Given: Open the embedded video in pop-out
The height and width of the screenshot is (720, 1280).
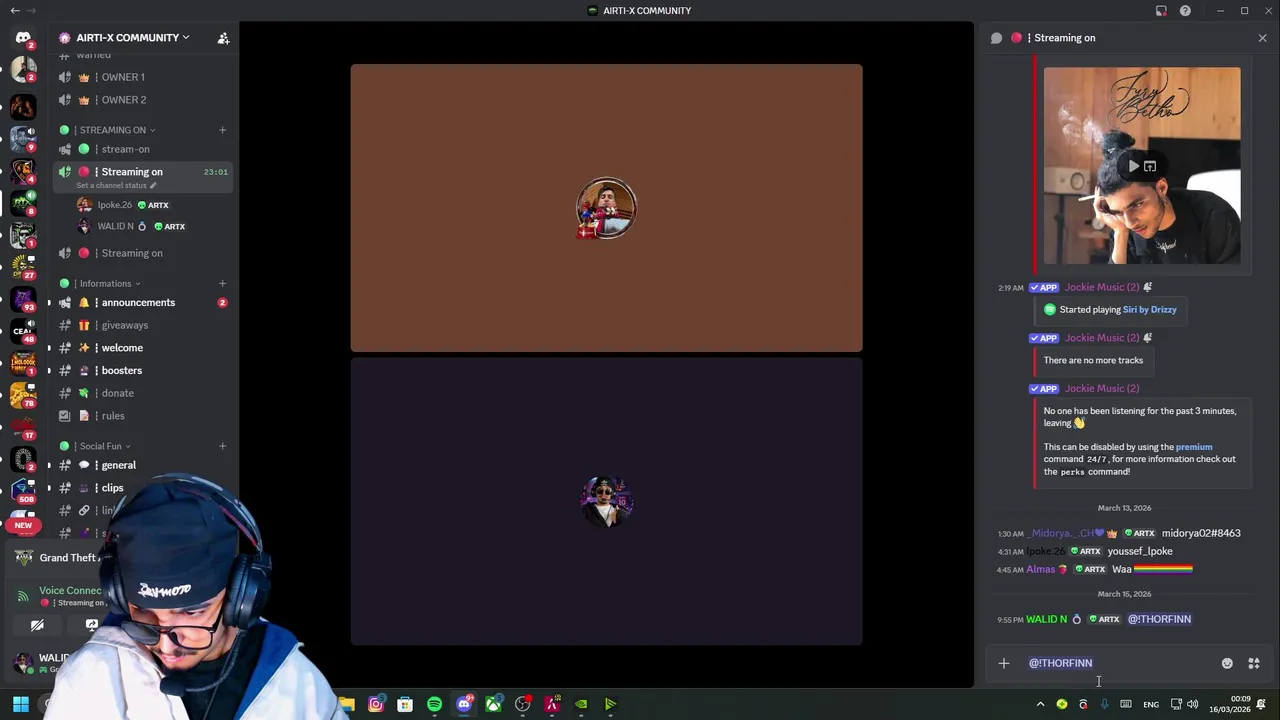Looking at the screenshot, I should pyautogui.click(x=1150, y=166).
